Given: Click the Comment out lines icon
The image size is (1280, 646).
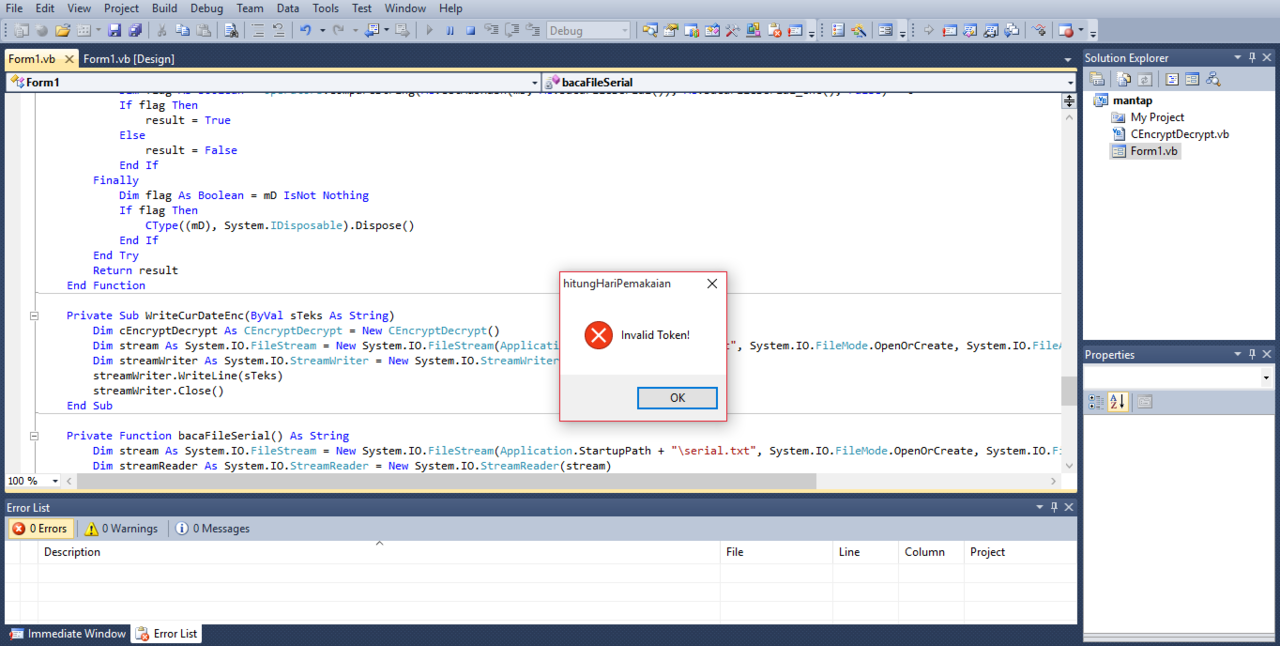Looking at the screenshot, I should coord(257,31).
